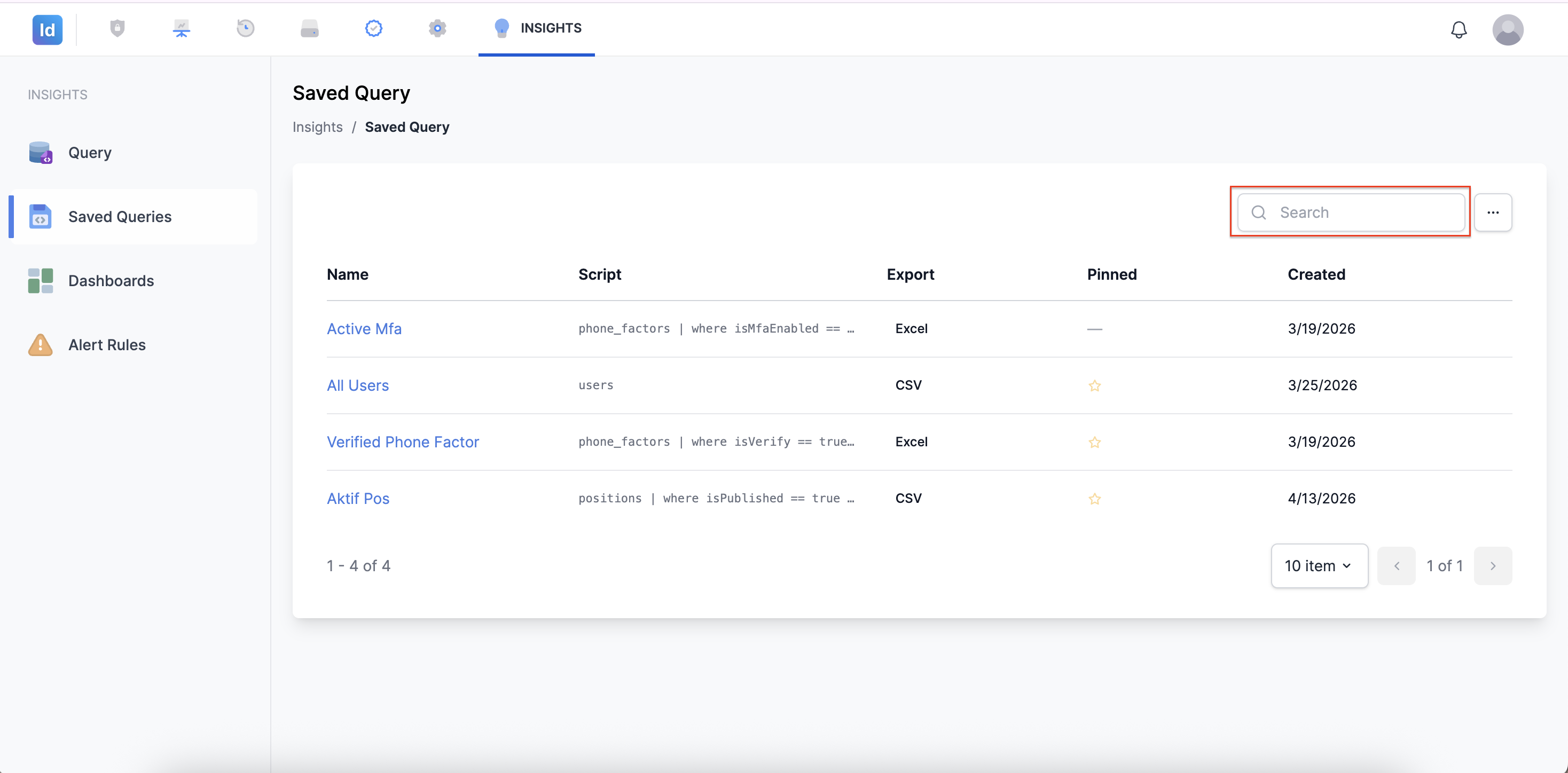The width and height of the screenshot is (1568, 773).
Task: Click the positions isPublished script cell
Action: point(716,499)
